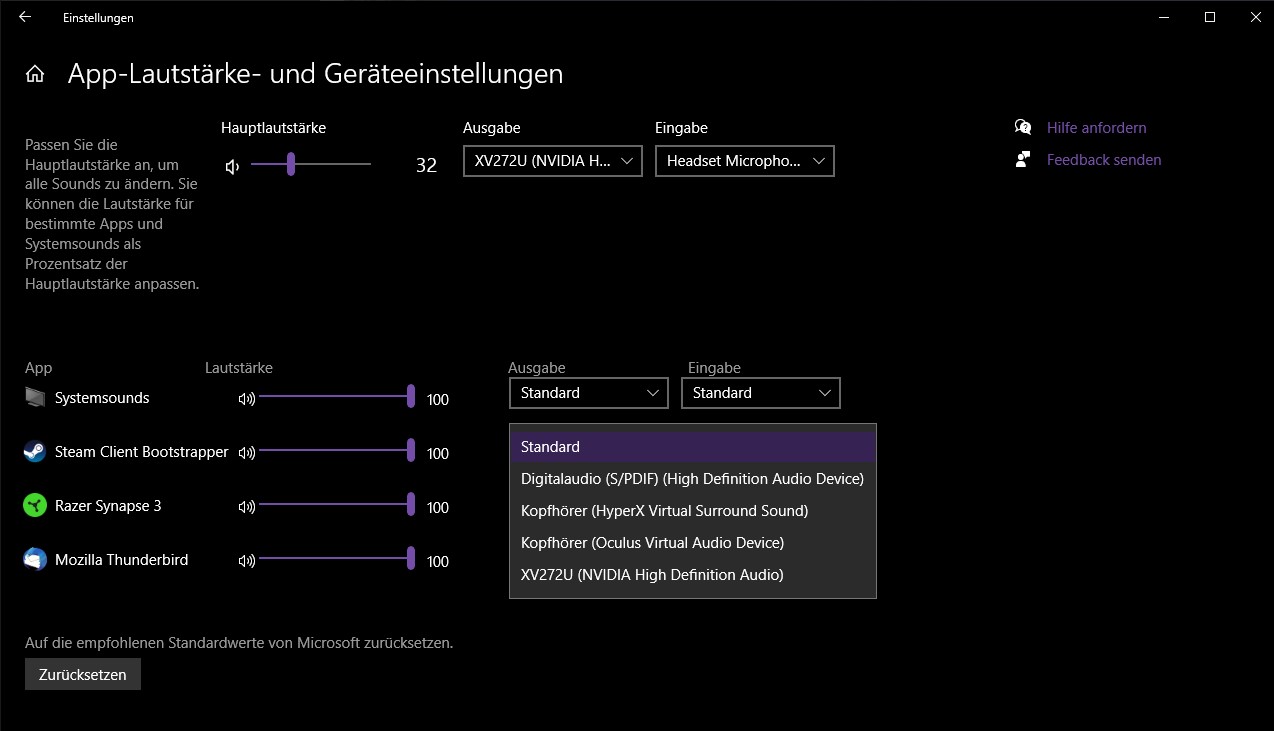Mute the main volume speaker icon

click(x=232, y=166)
